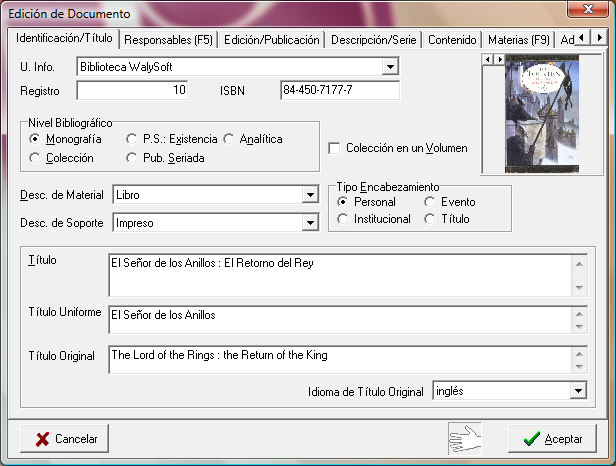The width and height of the screenshot is (616, 466).
Task: Click the right arrow above the cover image
Action: (497, 60)
